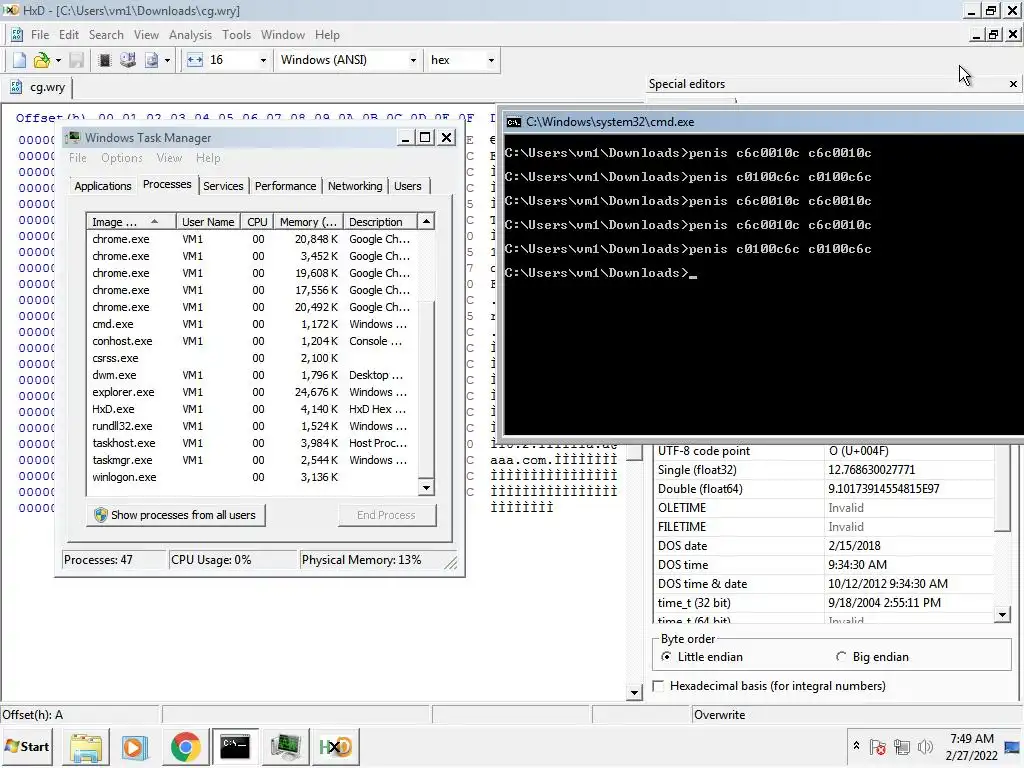Viewport: 1024px width, 768px height.
Task: Click the Action Center flag tray icon
Action: point(878,746)
